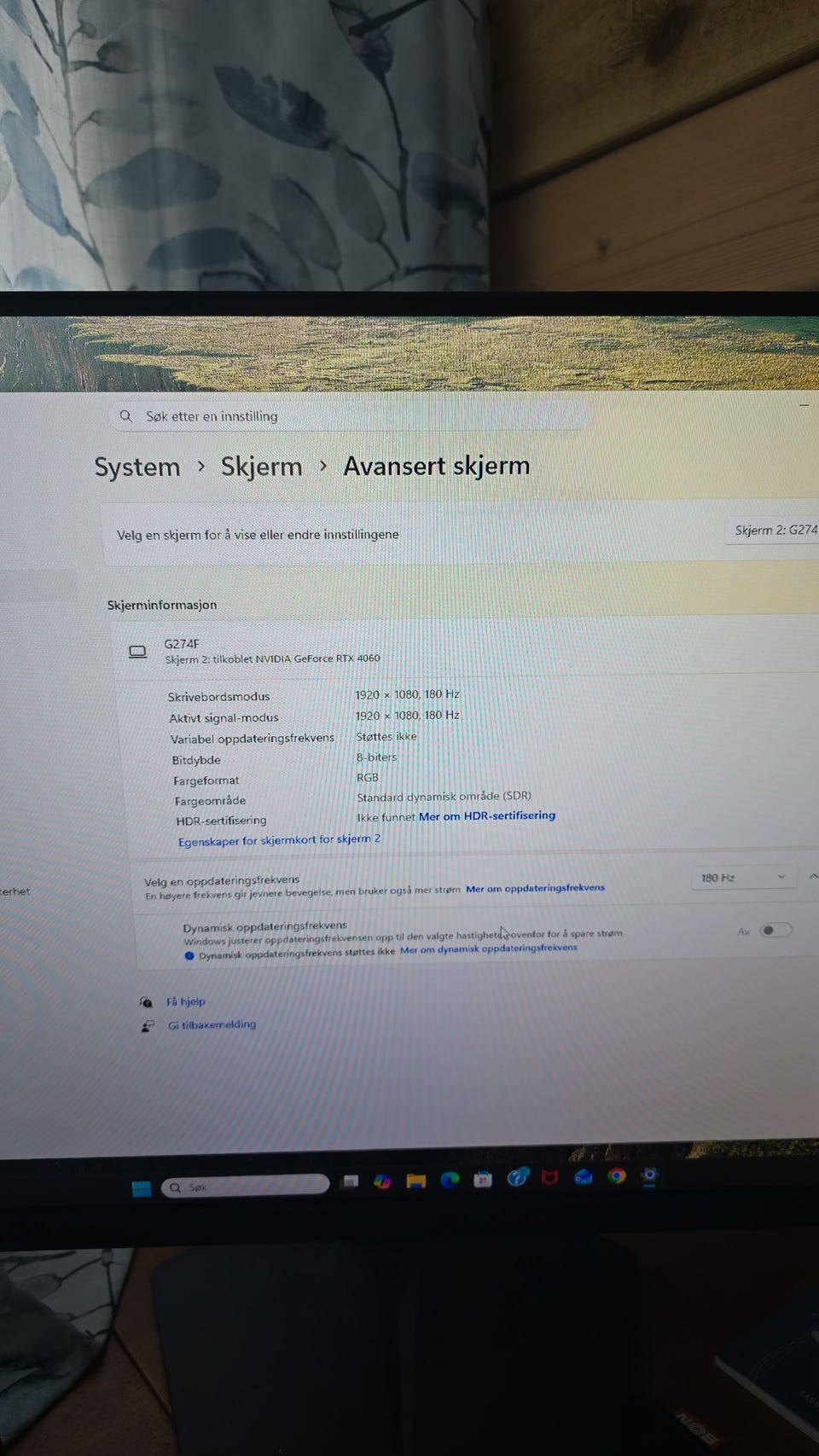The image size is (819, 1456).
Task: Collapse the oppdateringsfrekvens section chevron
Action: [813, 877]
